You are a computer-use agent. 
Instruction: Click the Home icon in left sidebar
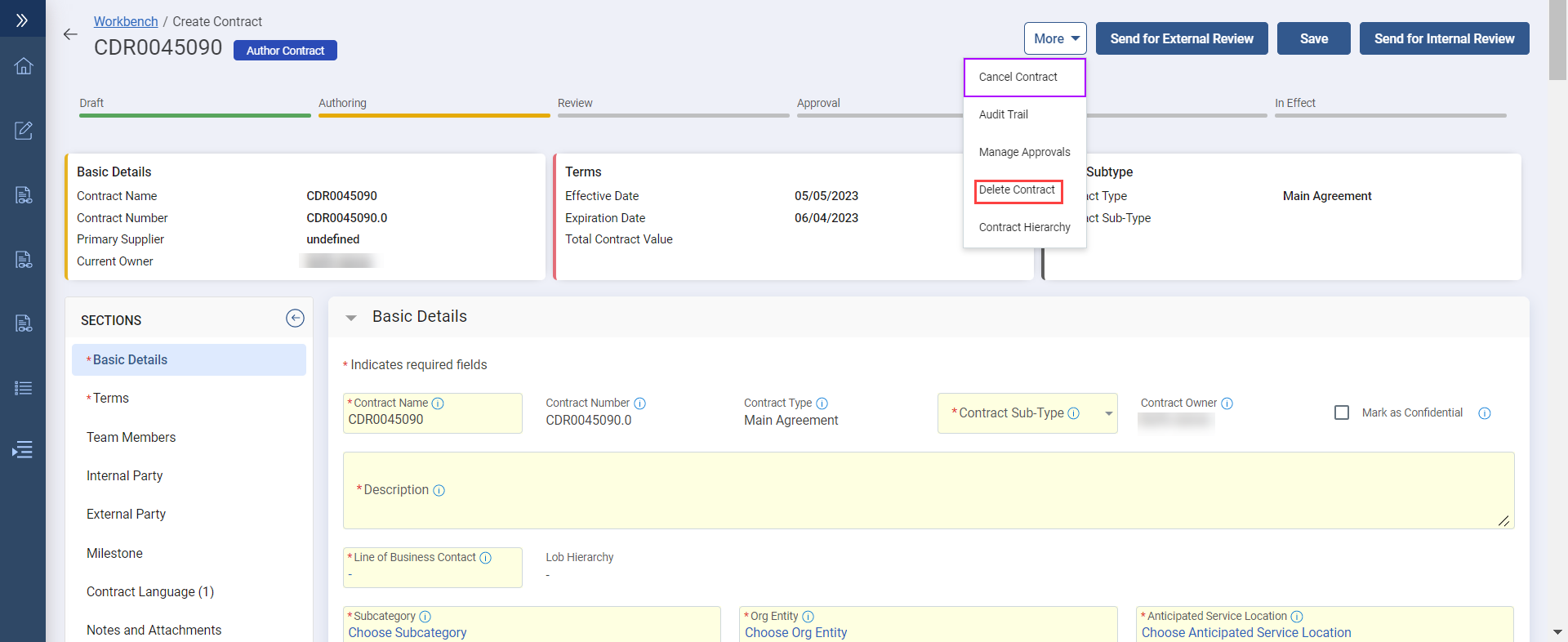coord(23,66)
